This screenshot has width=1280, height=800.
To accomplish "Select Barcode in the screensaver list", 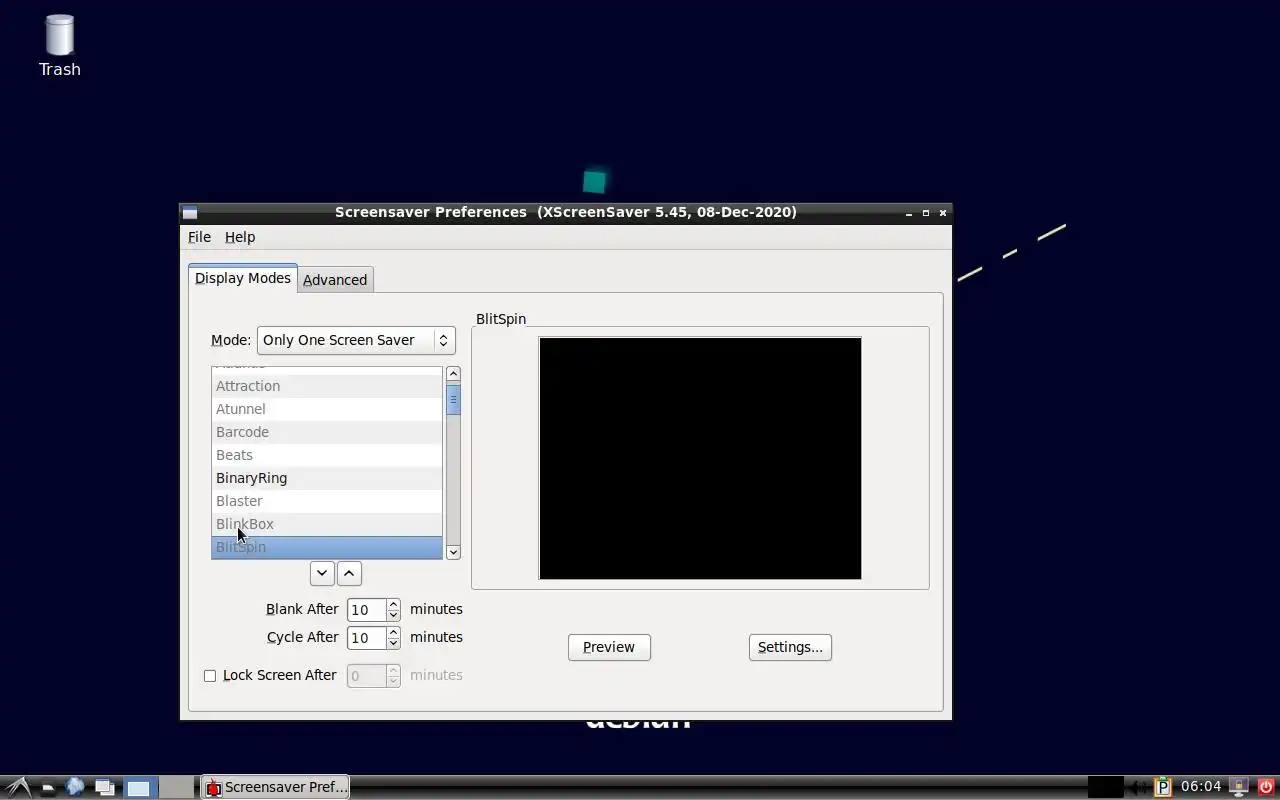I will (x=327, y=432).
